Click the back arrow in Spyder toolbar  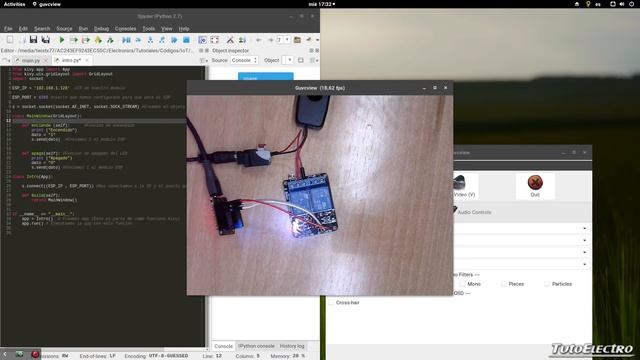[258, 40]
